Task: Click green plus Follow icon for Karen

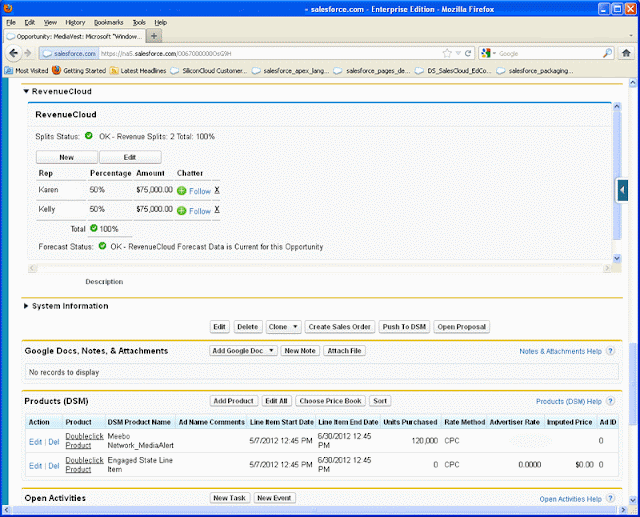Action: (182, 191)
